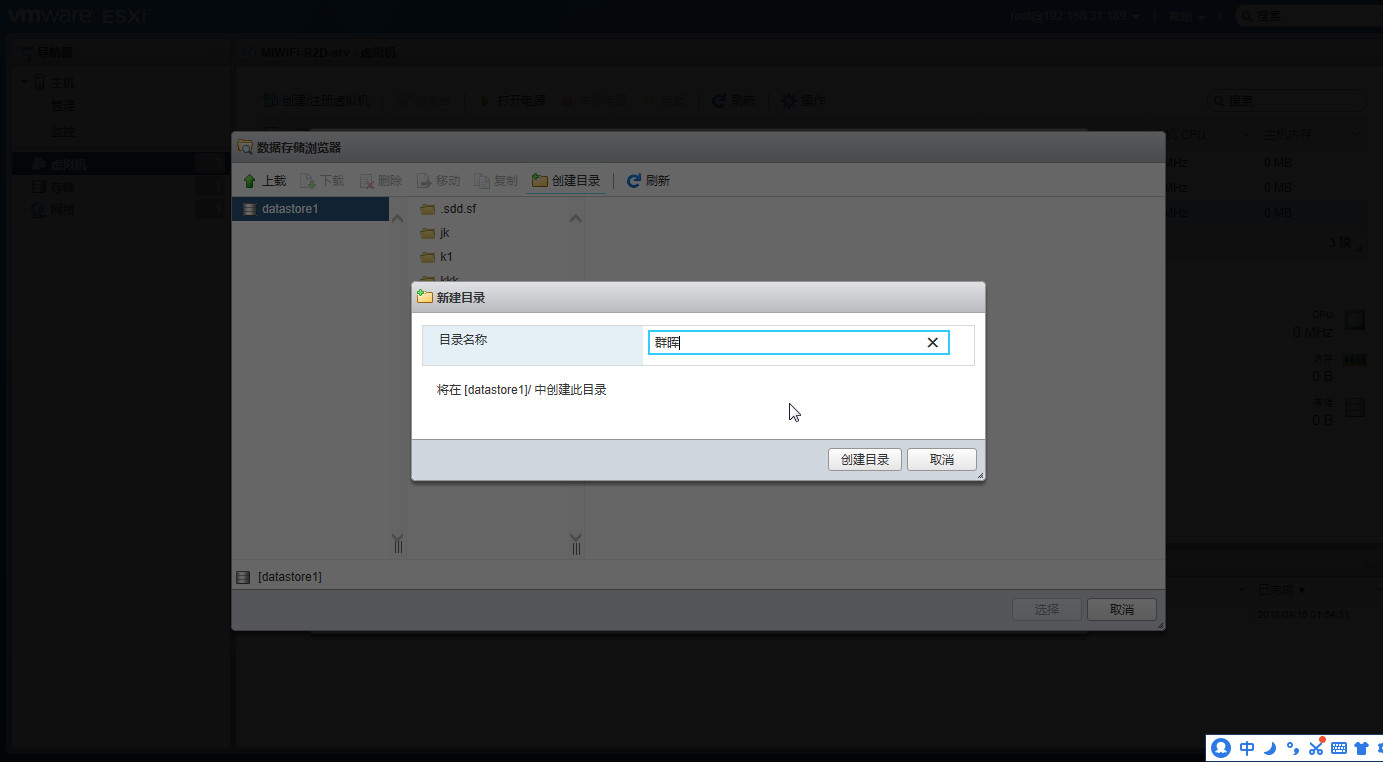Open the k1 folder
The image size is (1383, 762).
point(446,257)
